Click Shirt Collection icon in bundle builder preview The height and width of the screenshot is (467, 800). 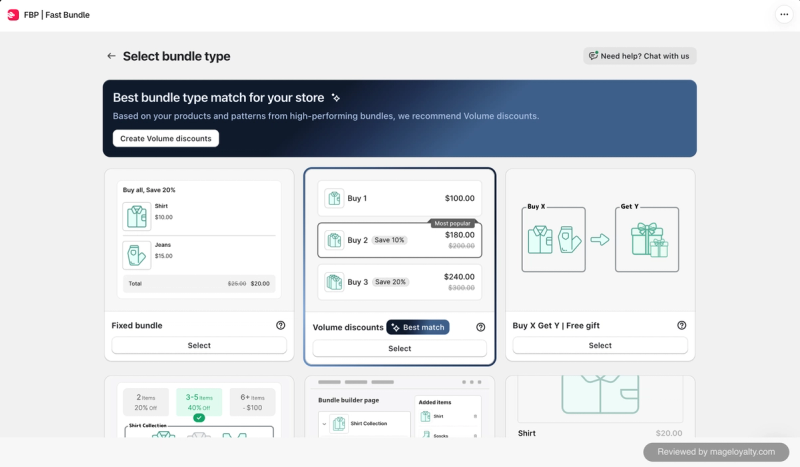click(339, 424)
